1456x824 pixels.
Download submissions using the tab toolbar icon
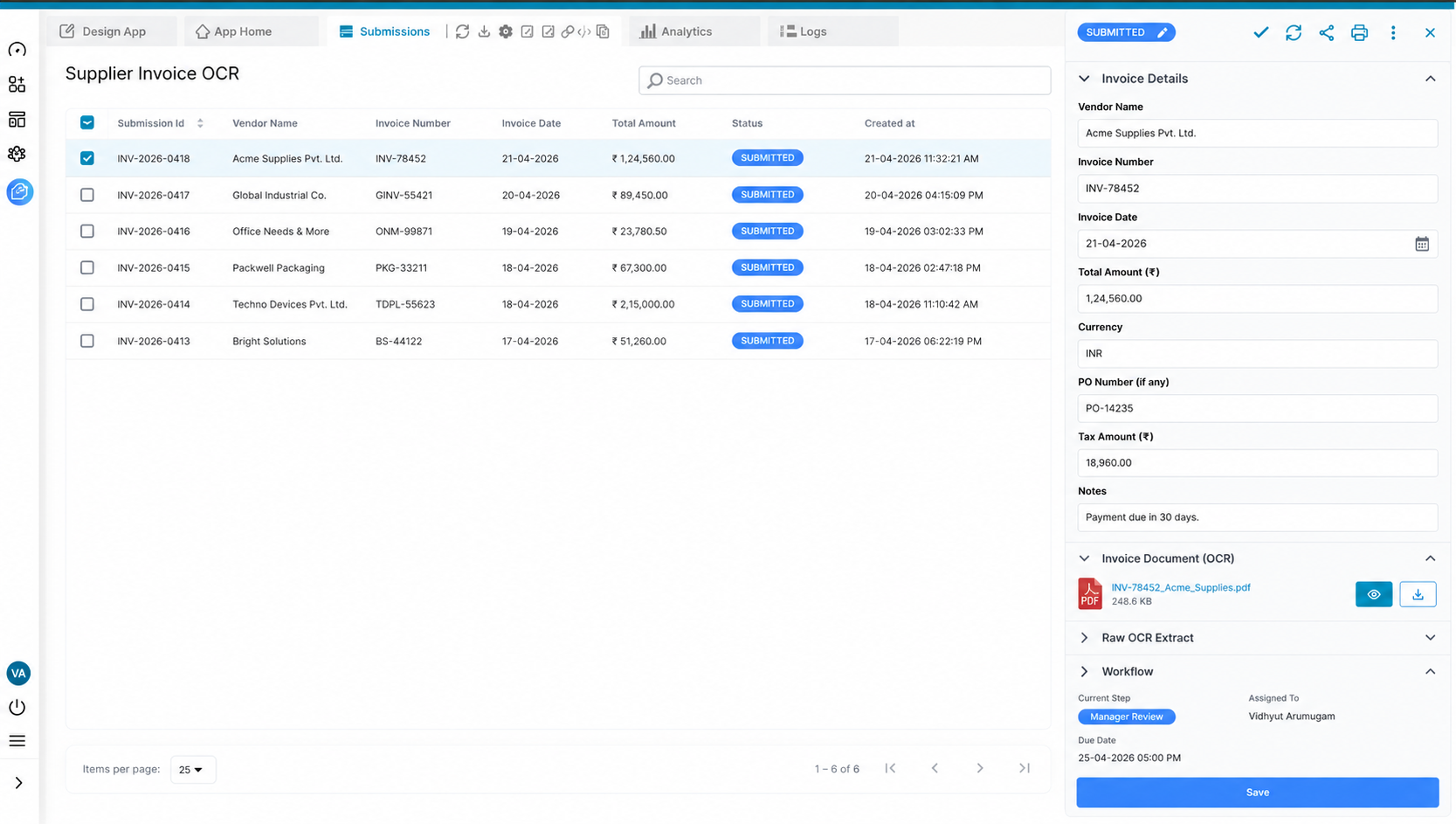pos(484,31)
